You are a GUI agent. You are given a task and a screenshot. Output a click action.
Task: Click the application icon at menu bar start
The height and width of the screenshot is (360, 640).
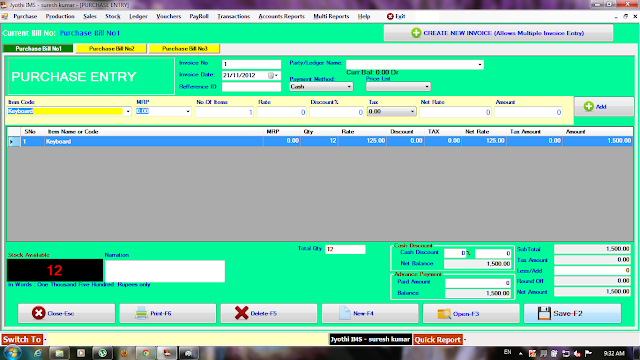[x=5, y=16]
